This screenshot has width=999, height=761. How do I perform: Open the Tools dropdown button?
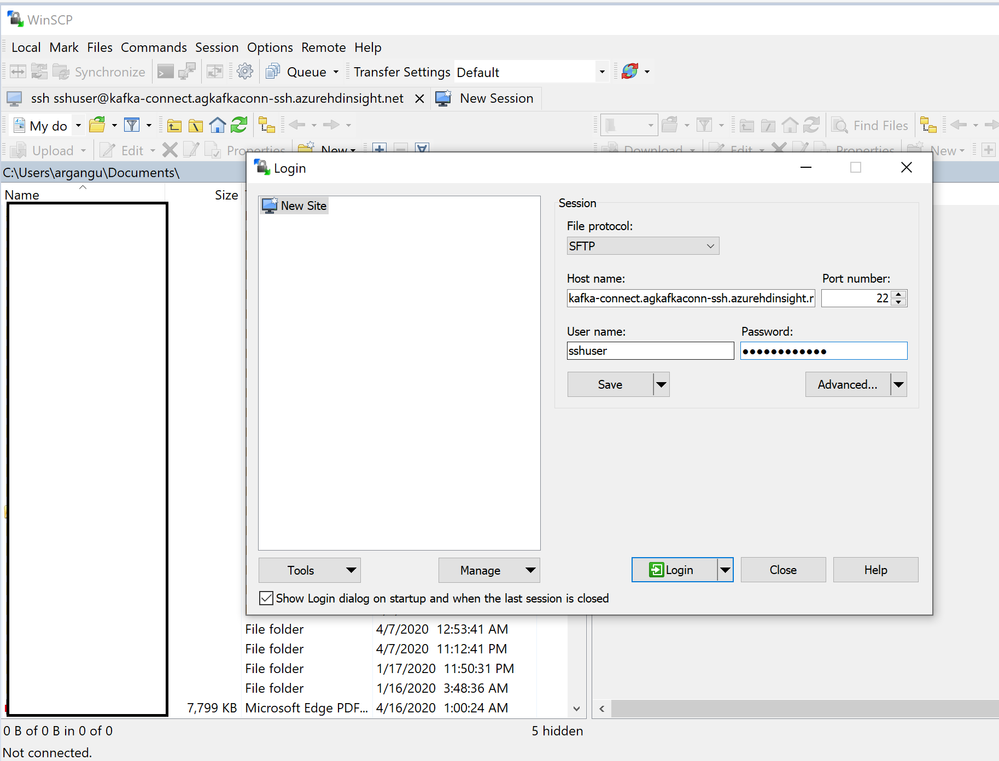pyautogui.click(x=310, y=570)
